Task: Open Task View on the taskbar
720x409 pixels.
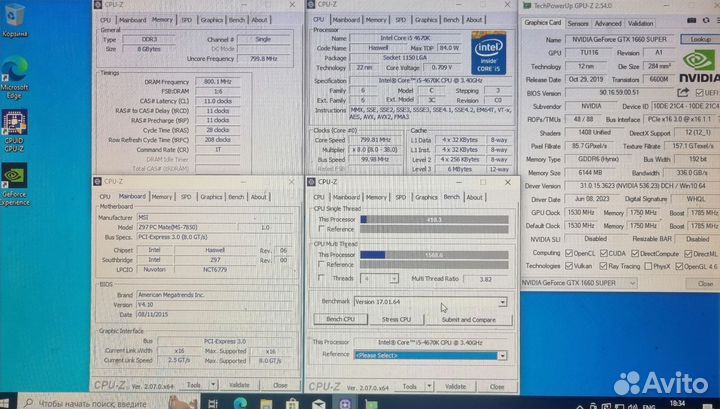Action: [212, 403]
